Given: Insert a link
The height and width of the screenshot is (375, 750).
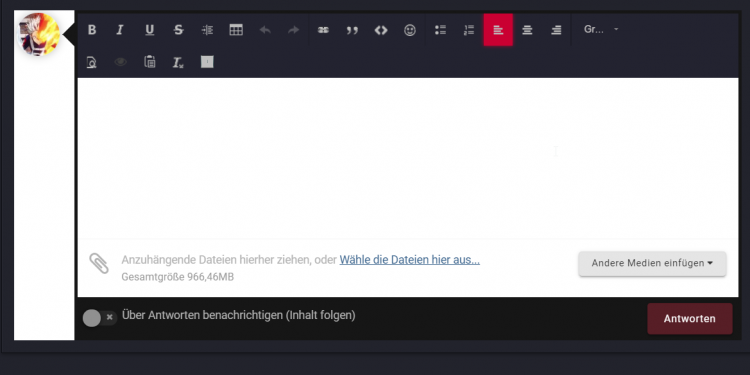Looking at the screenshot, I should coord(323,30).
